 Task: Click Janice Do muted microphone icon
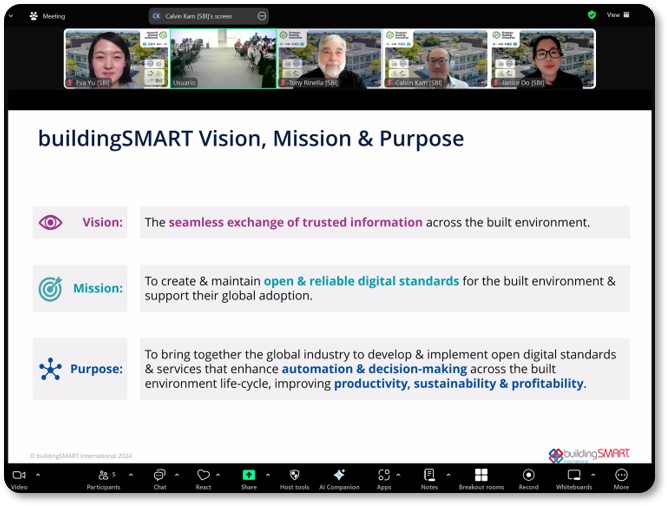496,83
